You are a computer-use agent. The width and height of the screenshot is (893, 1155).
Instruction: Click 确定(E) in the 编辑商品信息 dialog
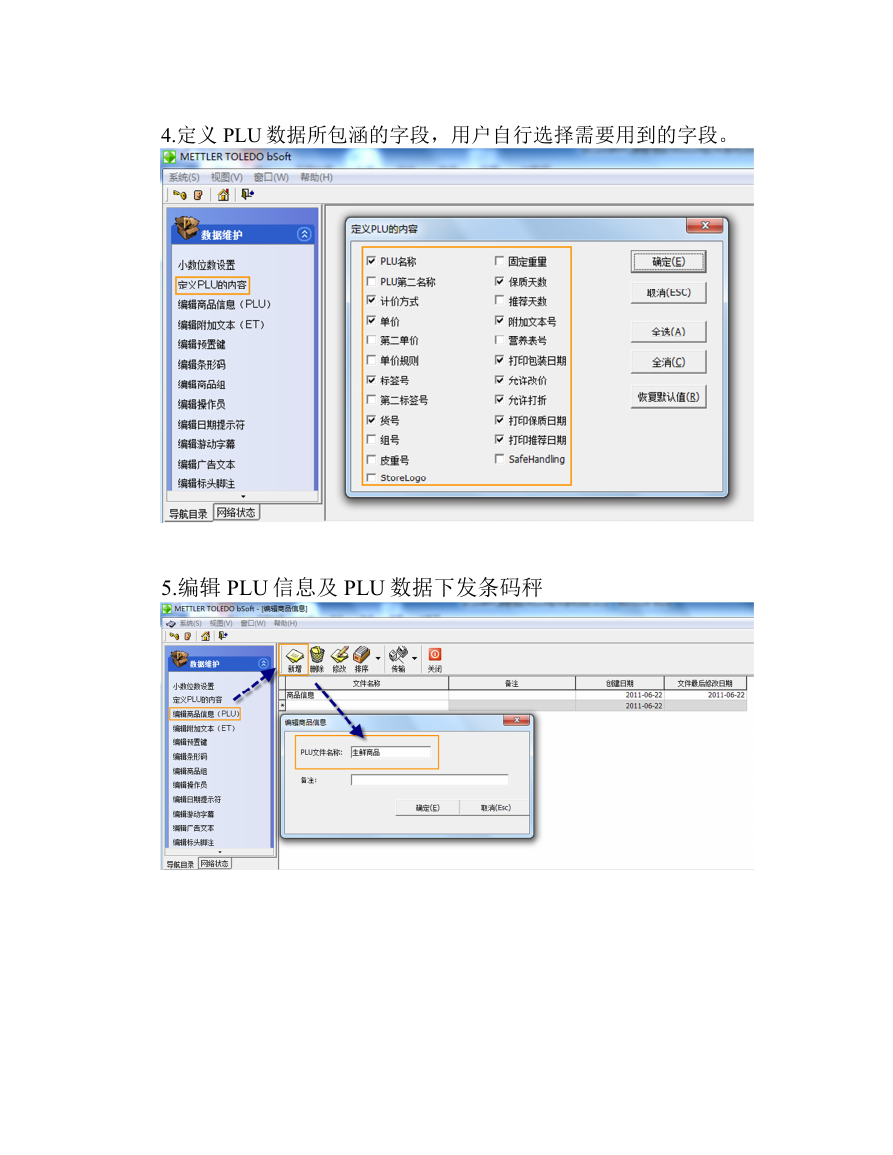pos(427,807)
